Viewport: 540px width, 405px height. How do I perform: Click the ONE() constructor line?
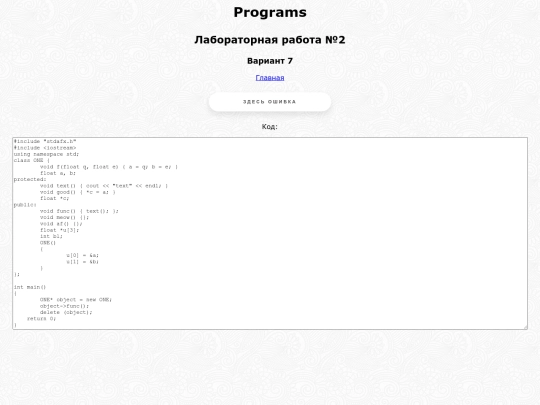click(x=48, y=243)
